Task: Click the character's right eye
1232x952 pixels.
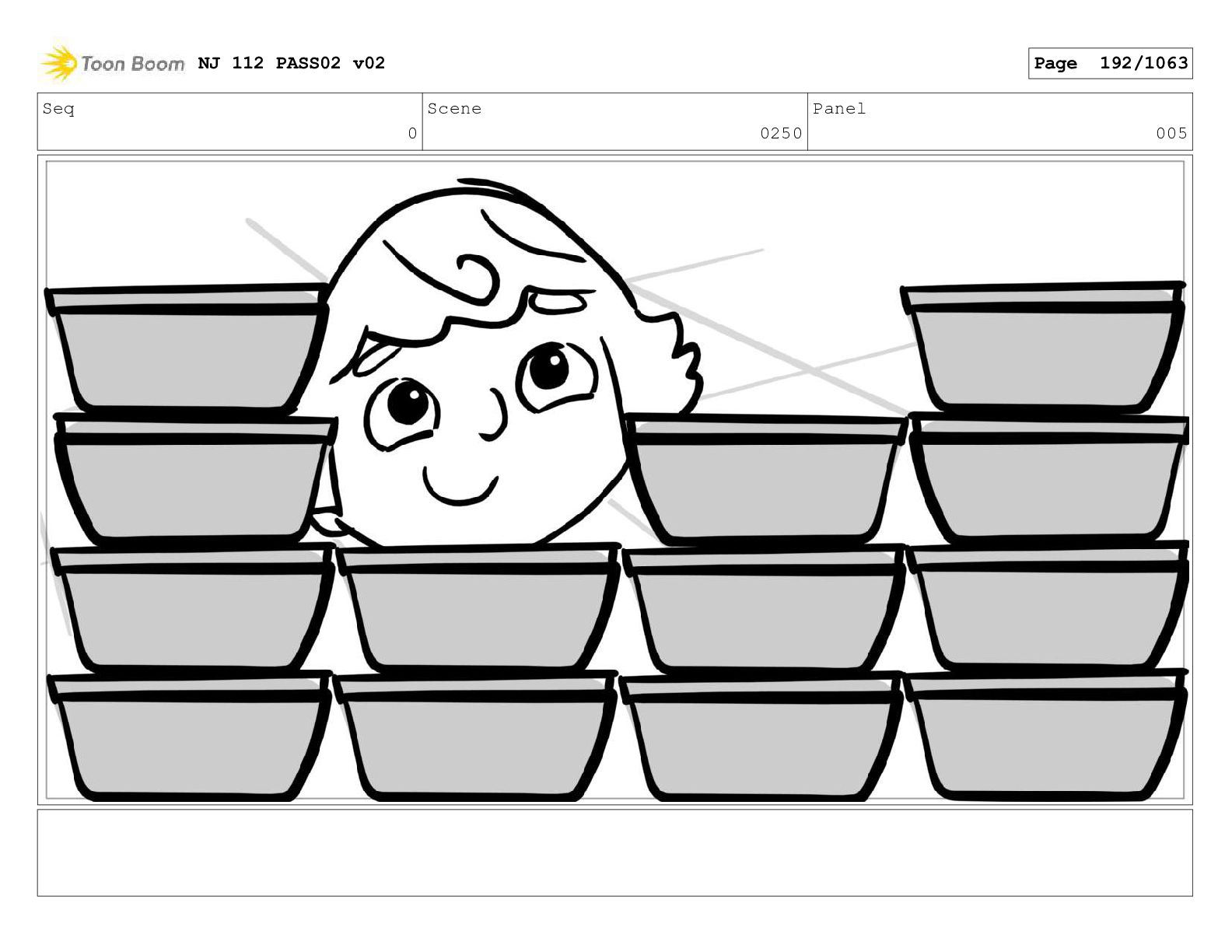Action: point(554,377)
